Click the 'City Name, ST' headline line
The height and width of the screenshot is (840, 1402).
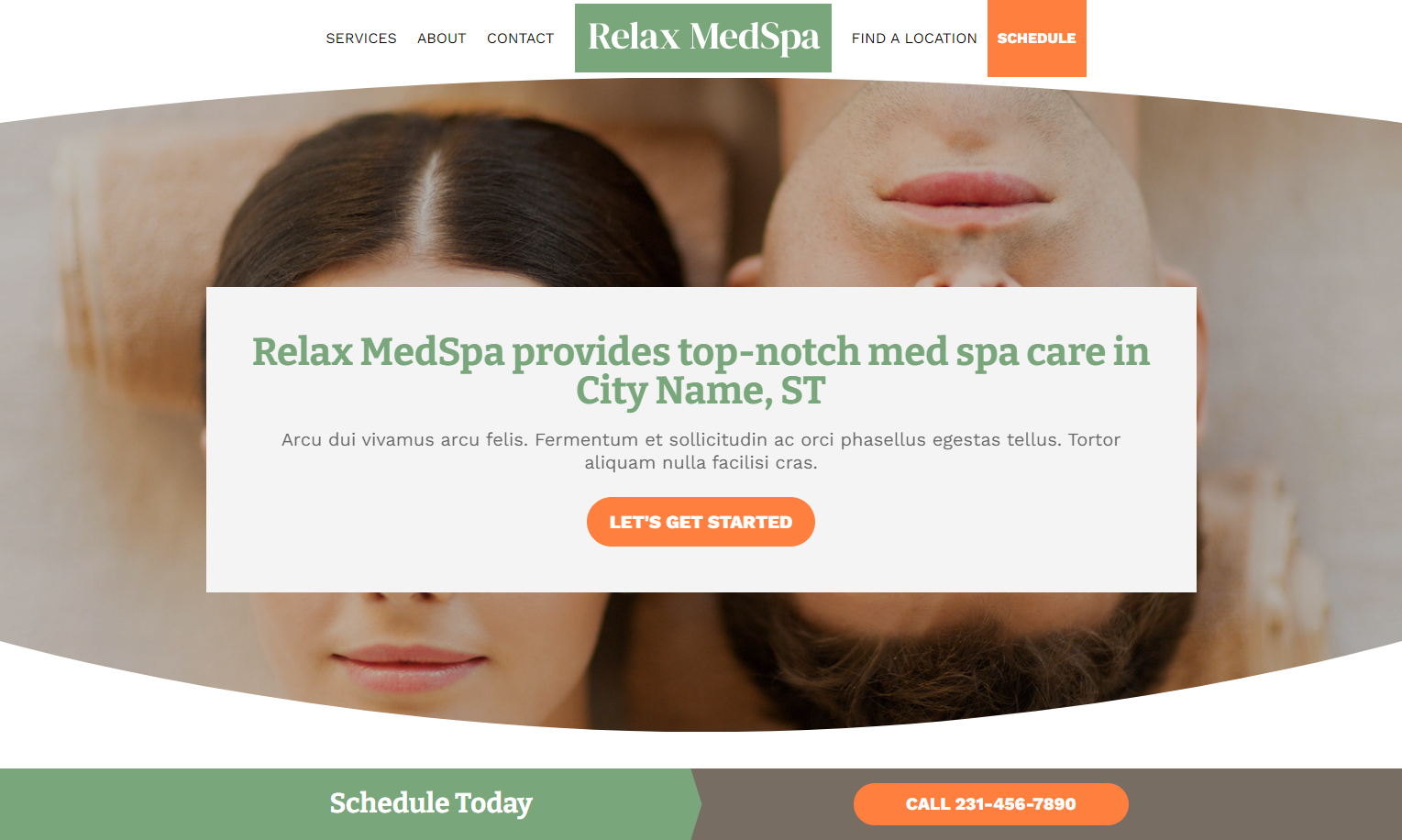(x=701, y=391)
